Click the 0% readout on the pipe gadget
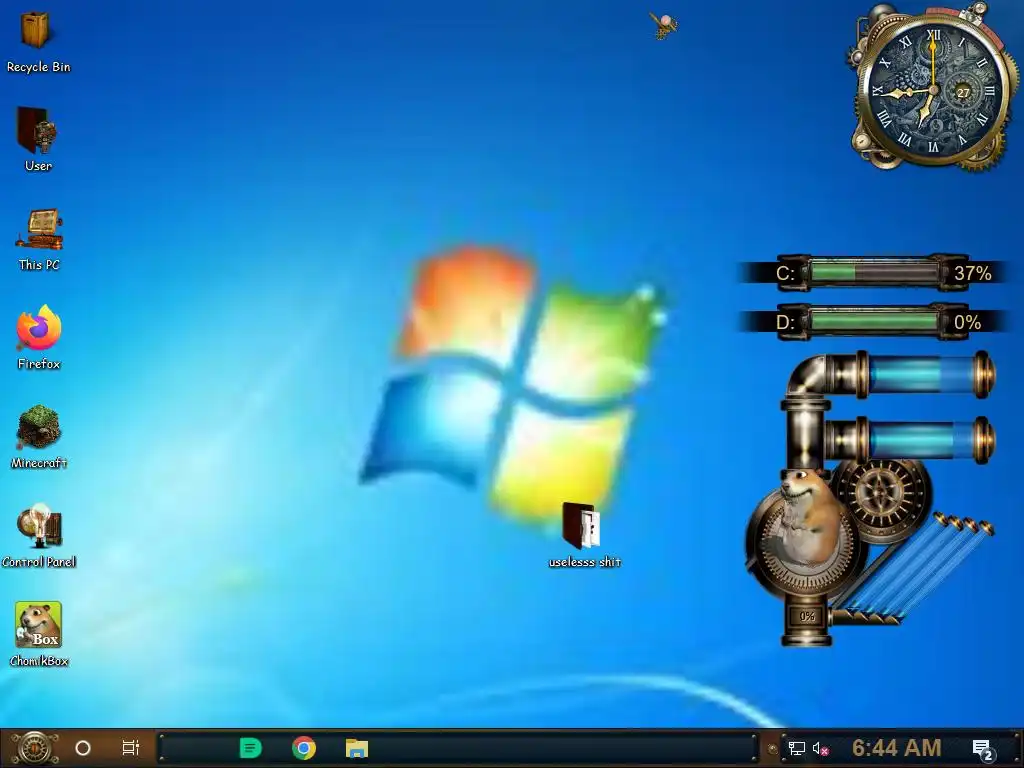Screen dimensions: 1024x768 click(x=807, y=616)
